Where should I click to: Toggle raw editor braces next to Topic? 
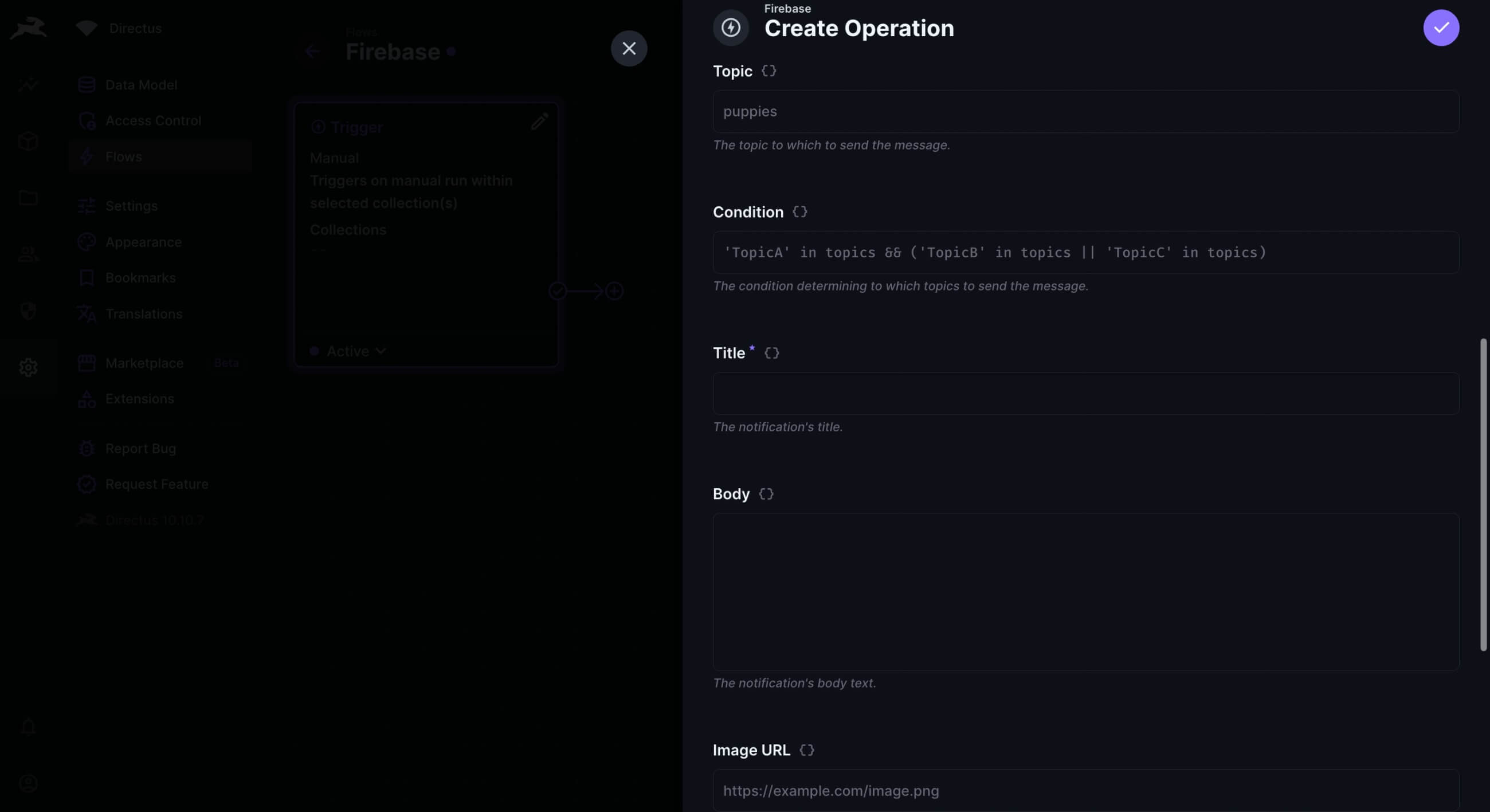768,71
